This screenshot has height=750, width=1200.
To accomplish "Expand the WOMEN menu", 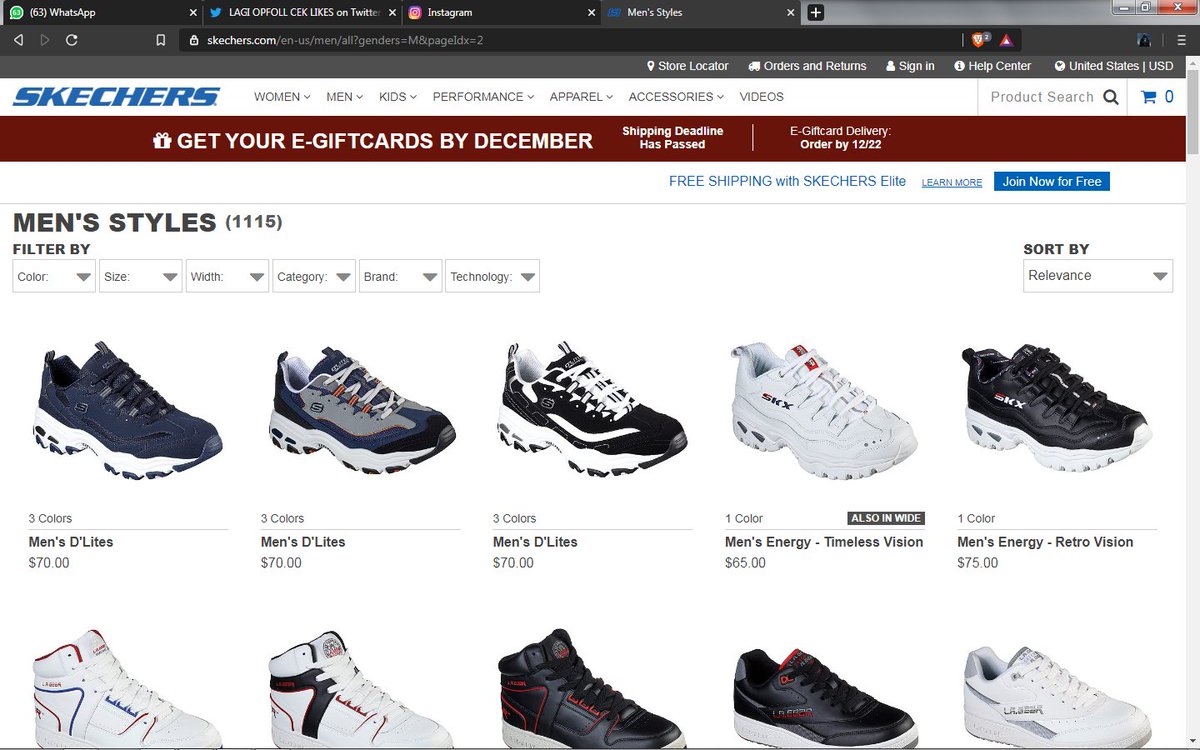I will [282, 97].
